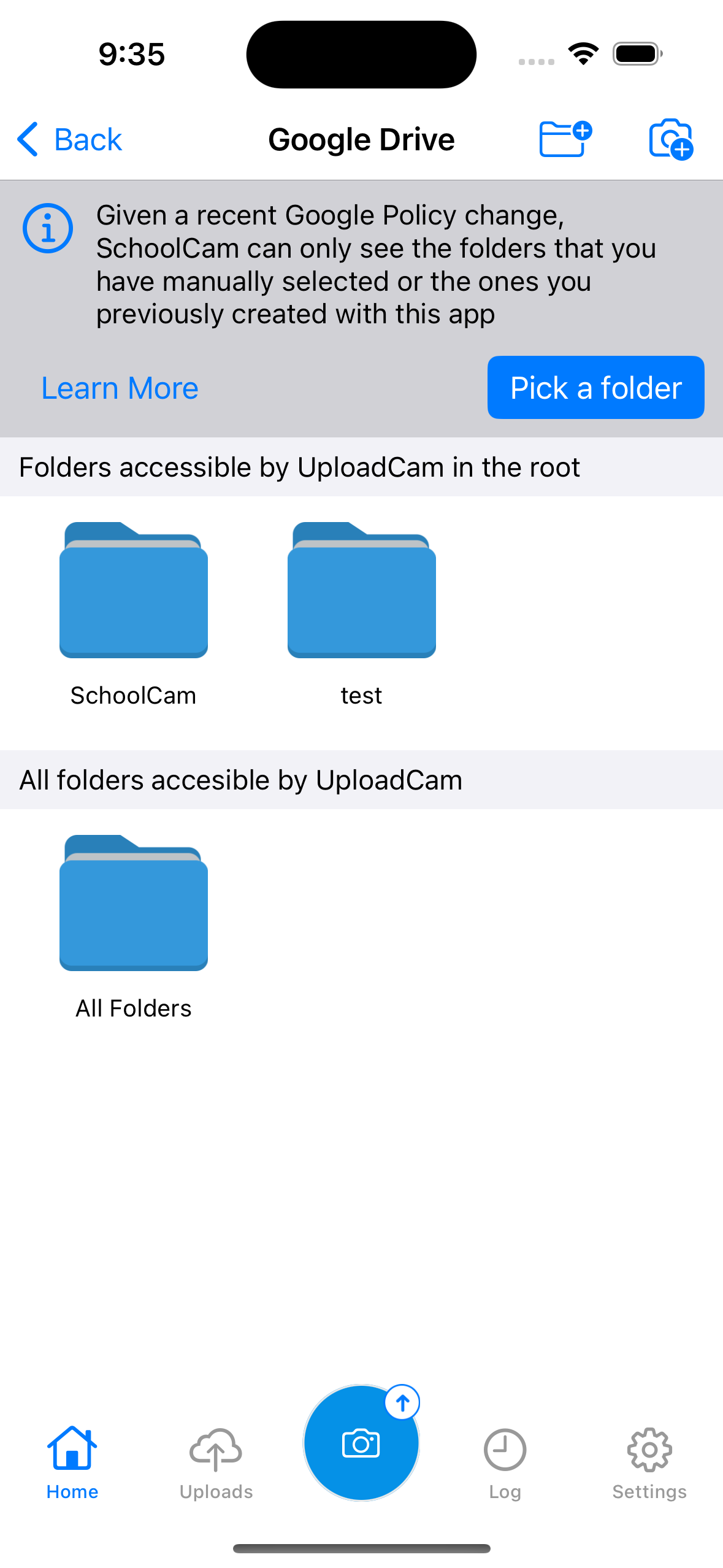Tap the battery status icon
Image resolution: width=723 pixels, height=1568 pixels.
tap(638, 54)
